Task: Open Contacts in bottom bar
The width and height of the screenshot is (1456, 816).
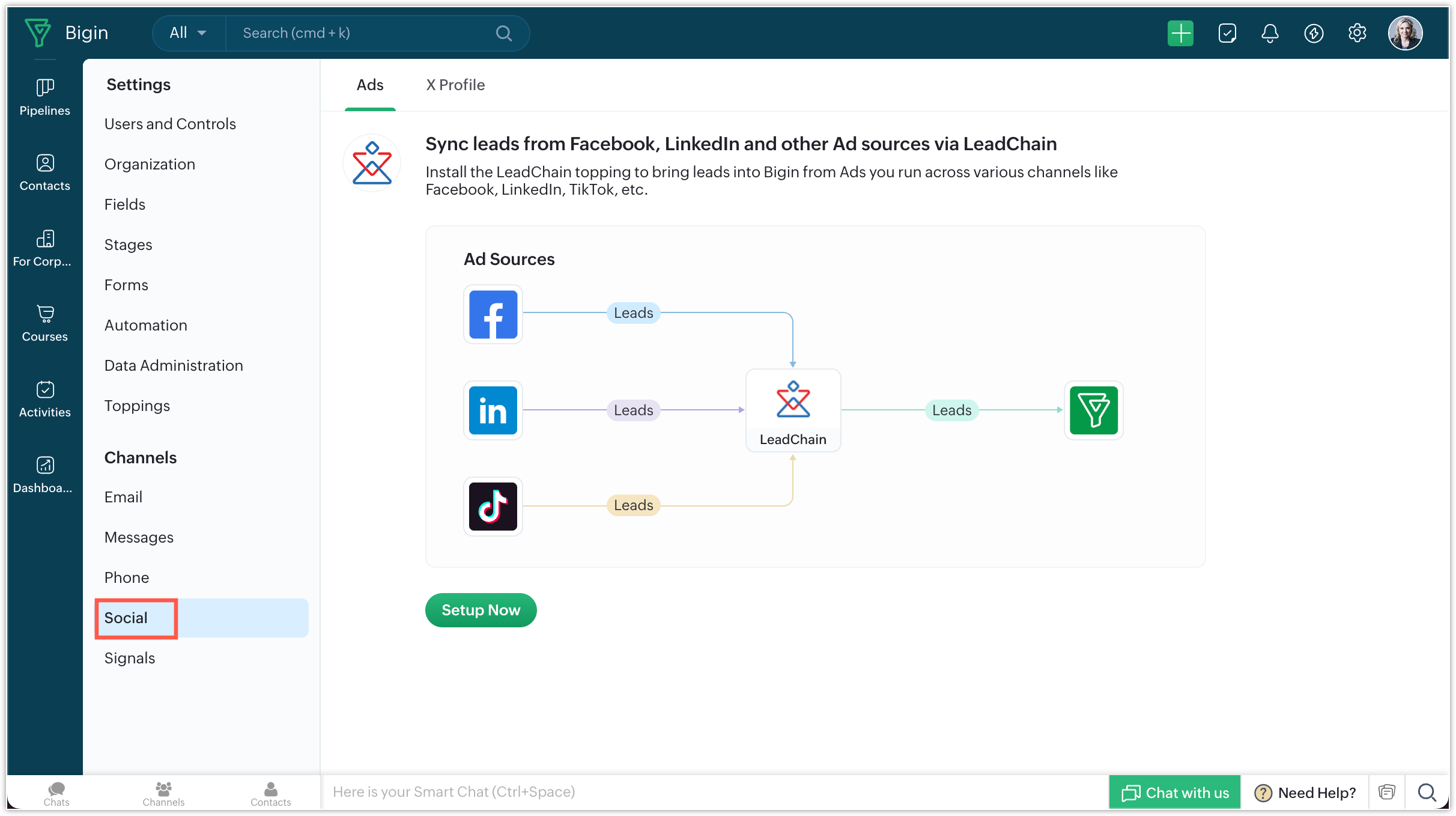Action: (x=270, y=793)
